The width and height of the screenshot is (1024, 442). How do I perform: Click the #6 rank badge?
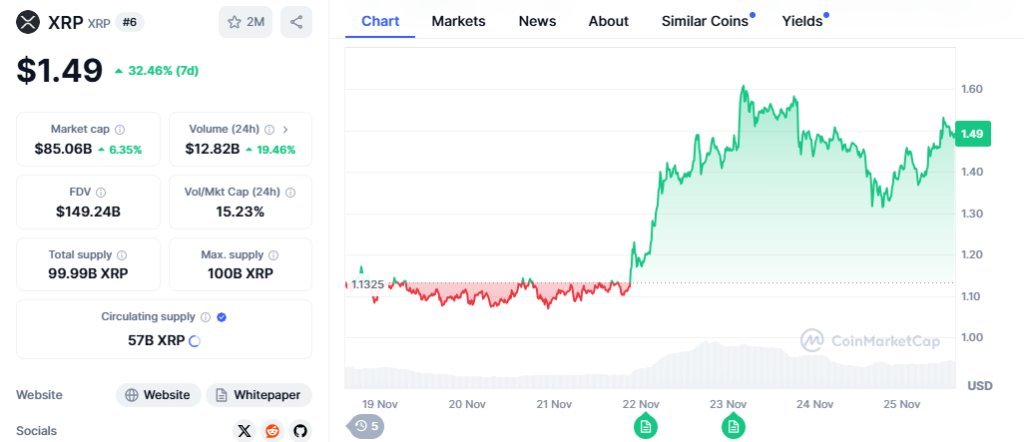pos(129,22)
